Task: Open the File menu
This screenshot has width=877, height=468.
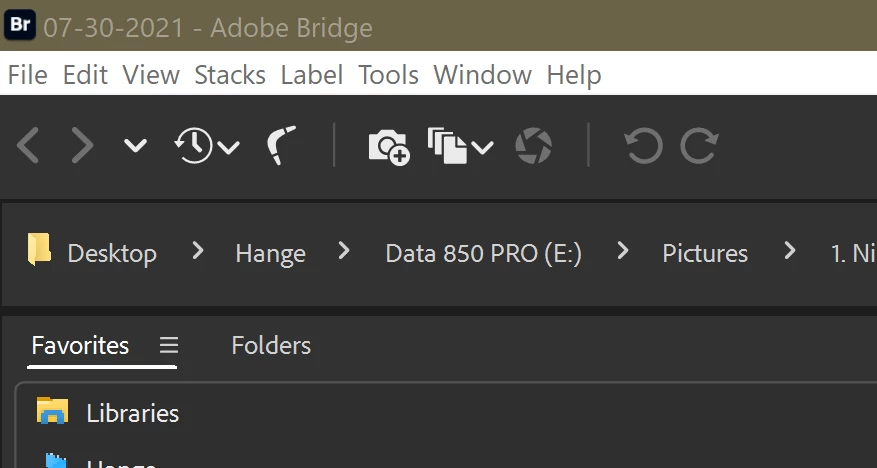Action: [x=27, y=75]
